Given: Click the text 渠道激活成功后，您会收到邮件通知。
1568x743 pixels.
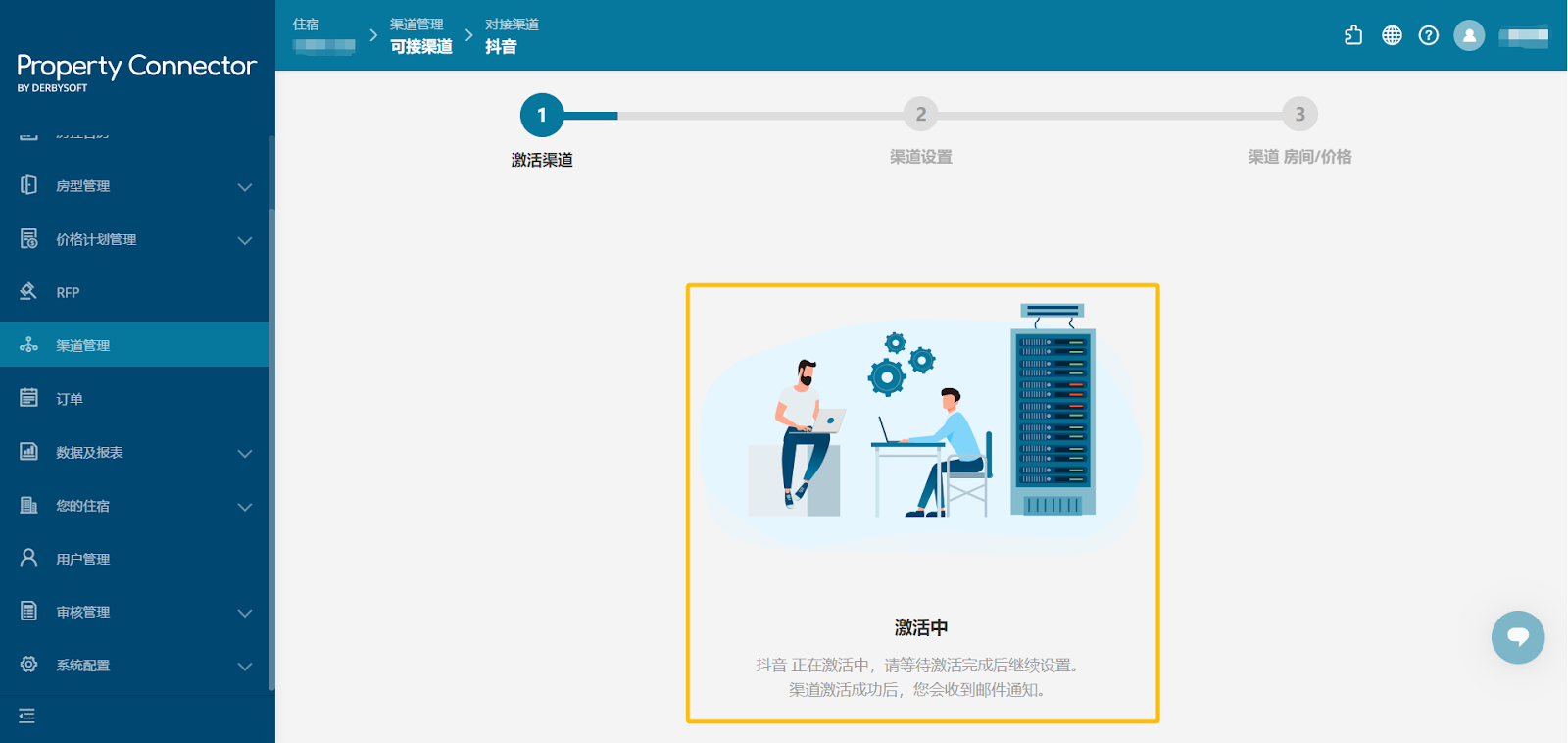Looking at the screenshot, I should coord(921,690).
